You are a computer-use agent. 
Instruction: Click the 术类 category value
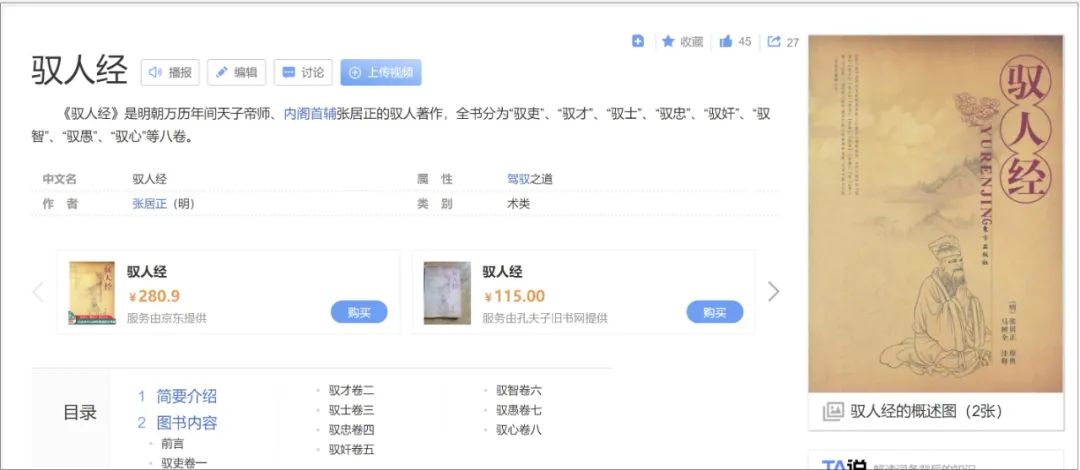(518, 204)
